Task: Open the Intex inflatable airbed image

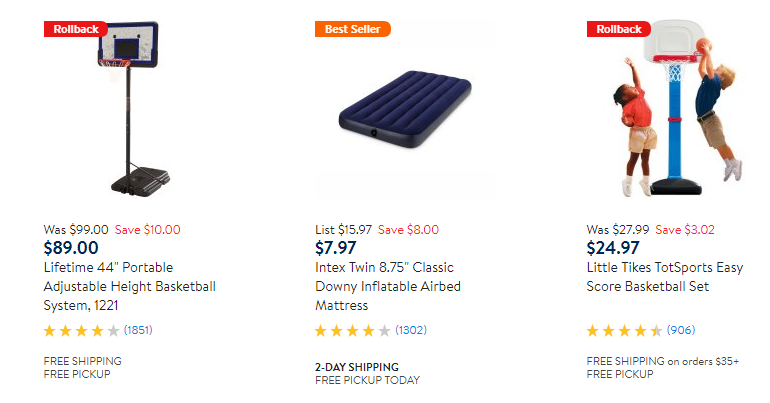Action: (403, 112)
